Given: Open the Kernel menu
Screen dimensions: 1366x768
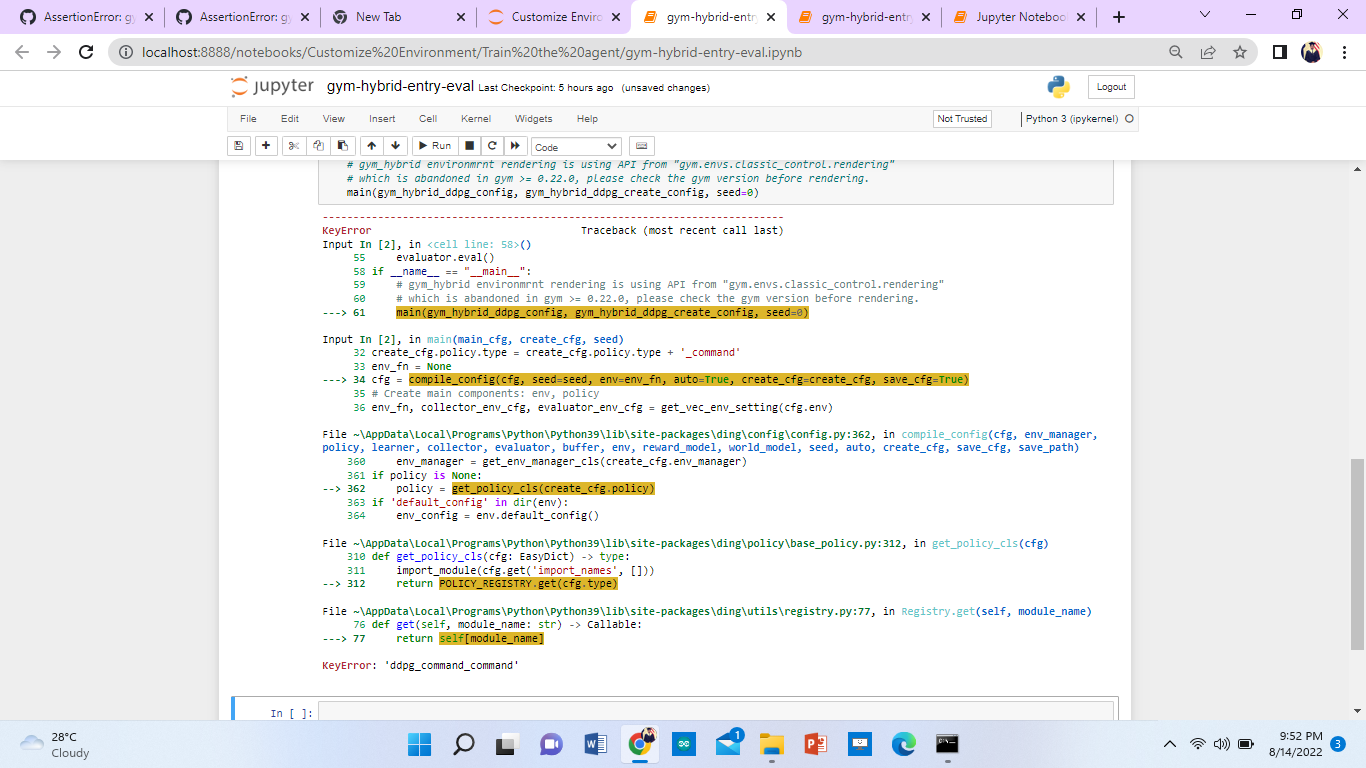Looking at the screenshot, I should pyautogui.click(x=476, y=118).
